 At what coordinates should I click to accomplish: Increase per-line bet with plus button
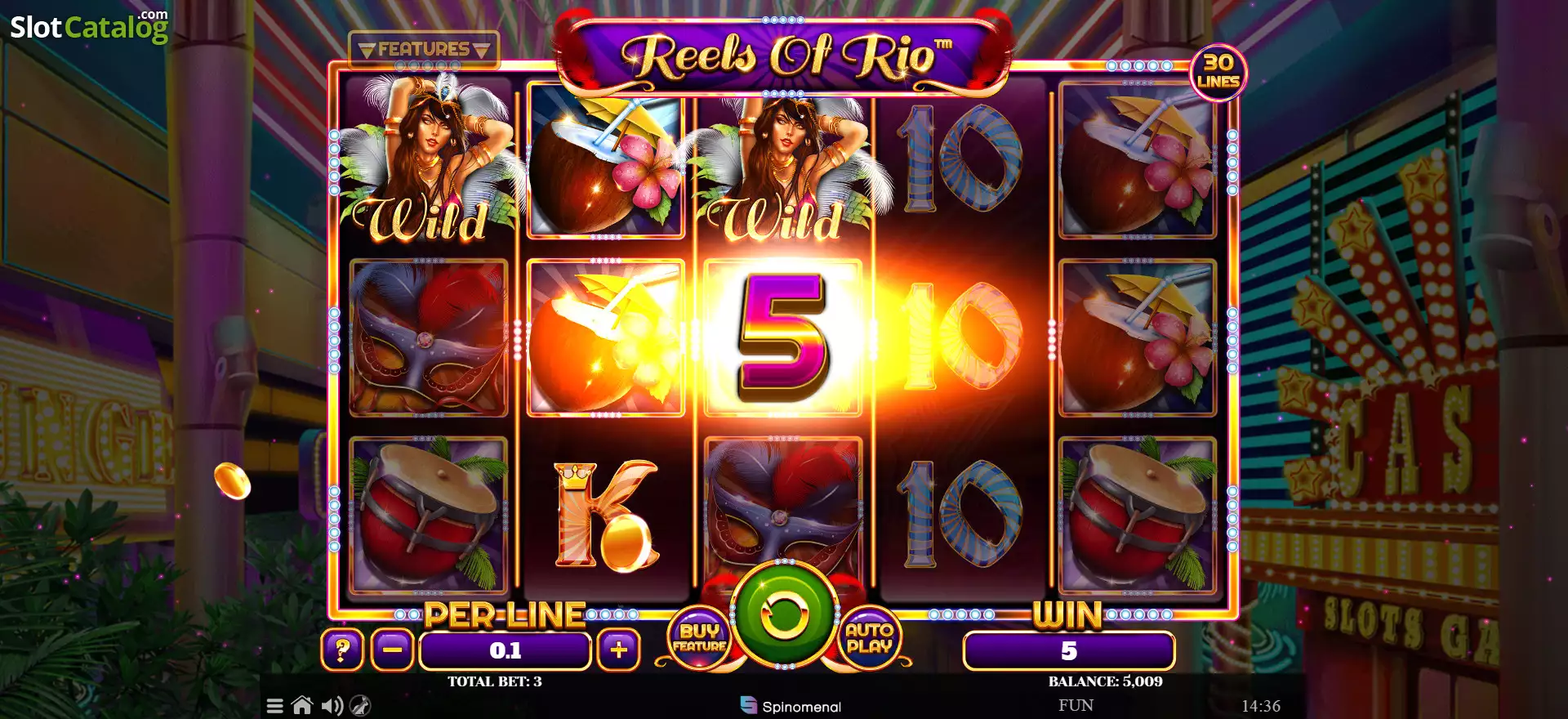pyautogui.click(x=618, y=650)
